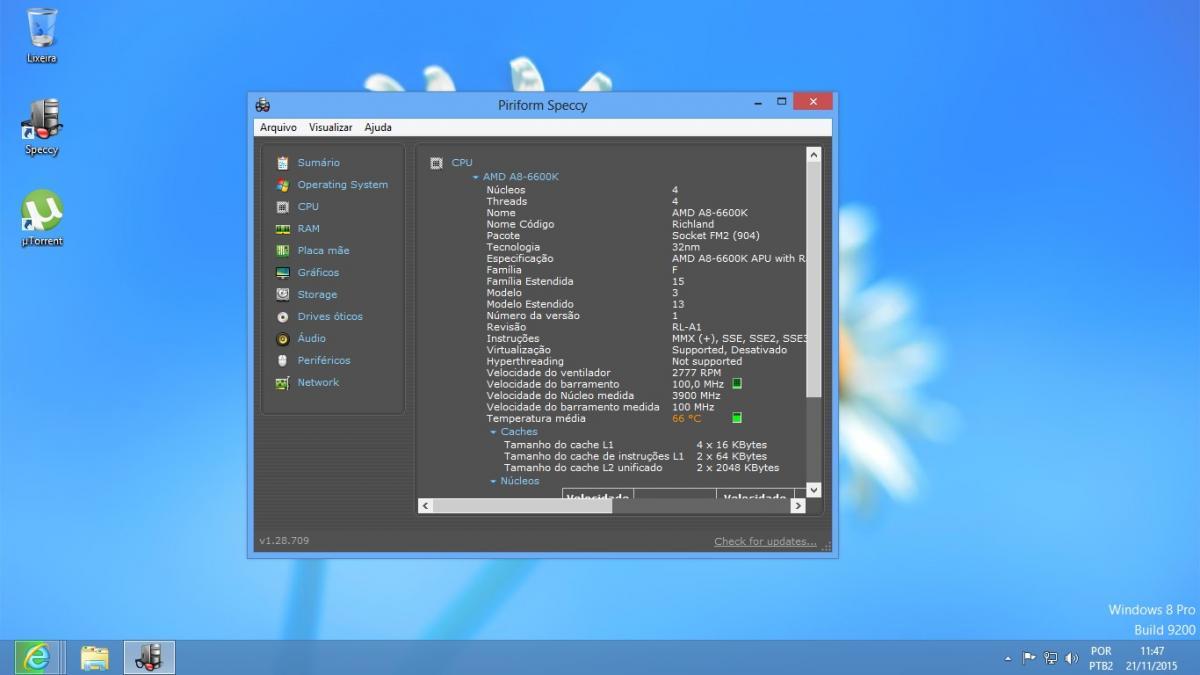
Task: Open File Explorer from the taskbar
Action: click(x=95, y=657)
